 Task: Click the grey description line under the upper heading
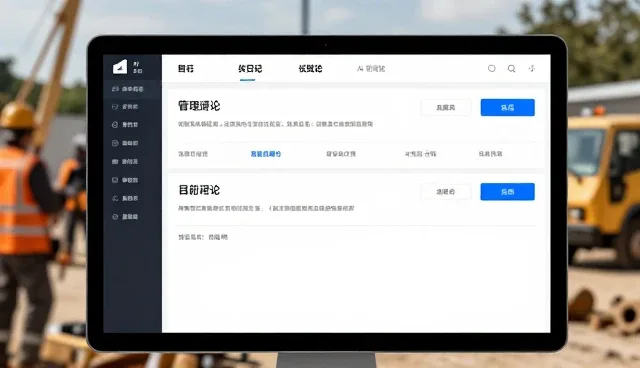[276, 124]
